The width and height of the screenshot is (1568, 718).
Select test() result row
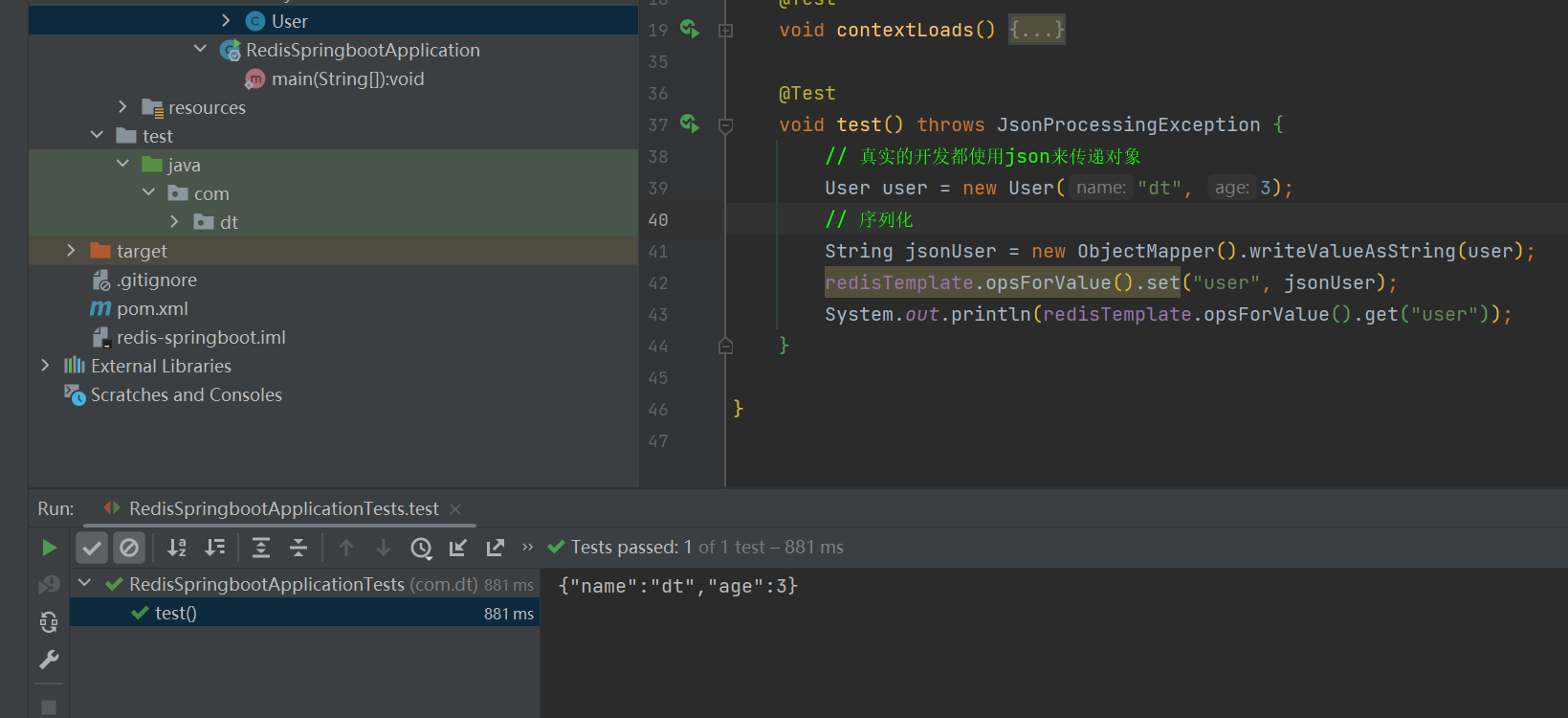304,613
